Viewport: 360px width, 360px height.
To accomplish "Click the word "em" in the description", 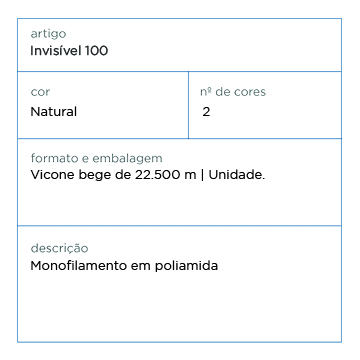I will tap(141, 266).
